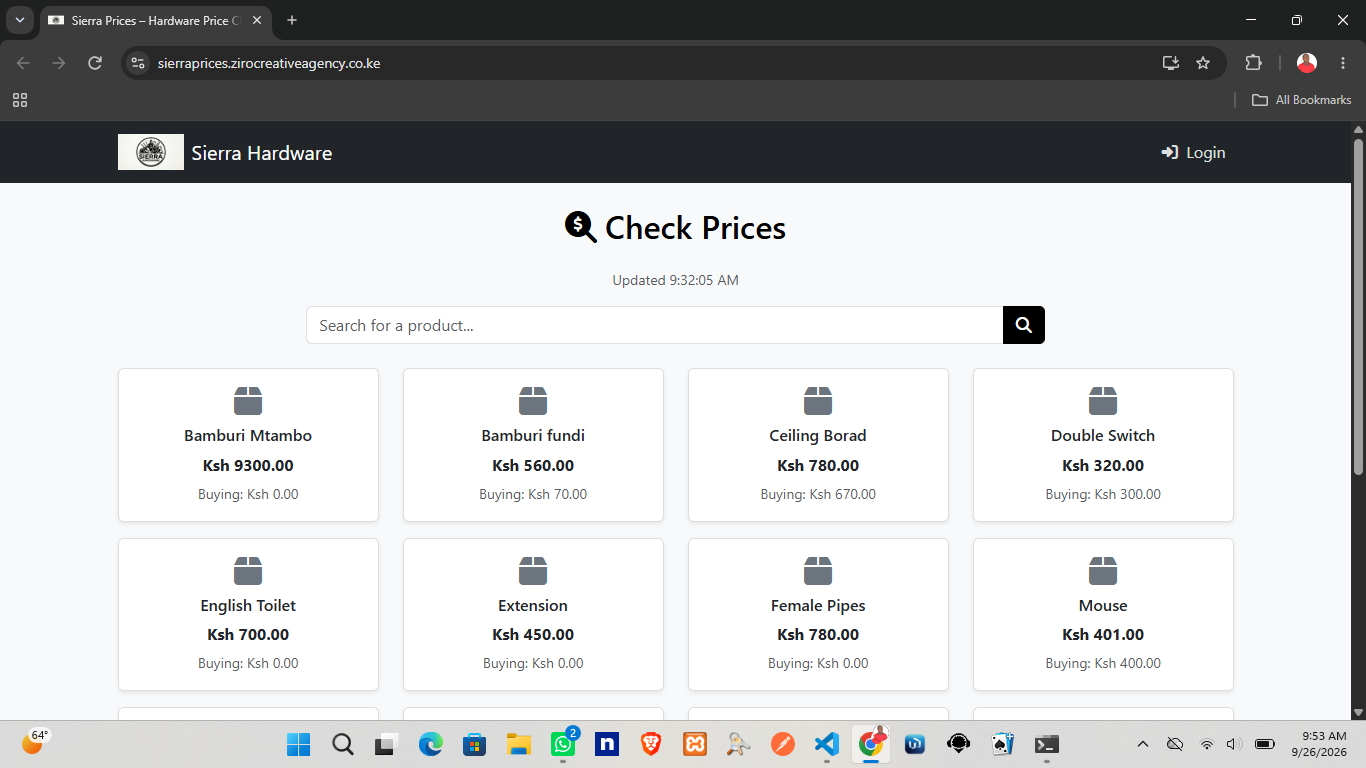Close the Sierra Prices tab
Screen dimensions: 1366x768
pyautogui.click(x=257, y=20)
